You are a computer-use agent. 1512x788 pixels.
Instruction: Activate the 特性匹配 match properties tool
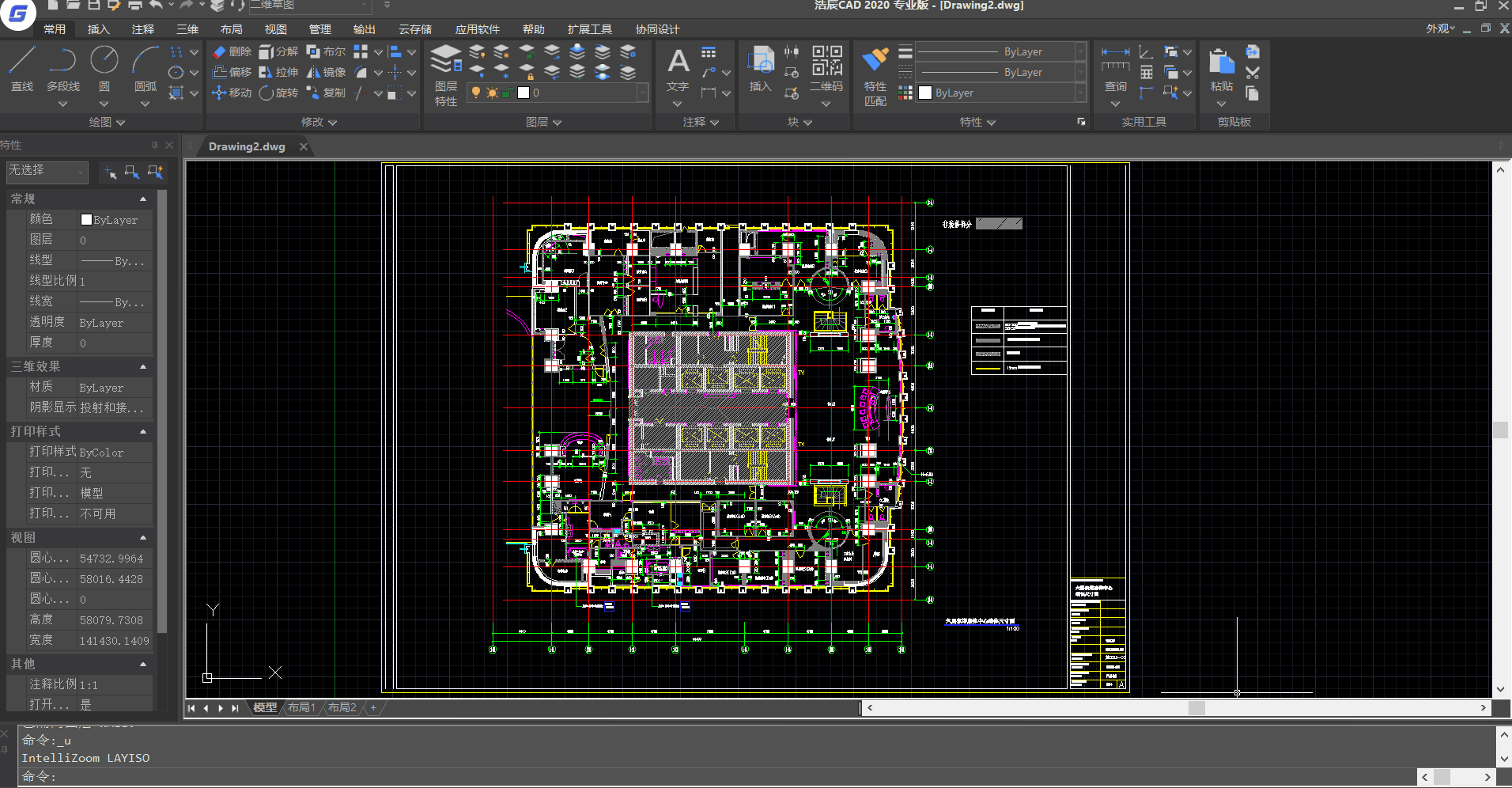tap(875, 76)
